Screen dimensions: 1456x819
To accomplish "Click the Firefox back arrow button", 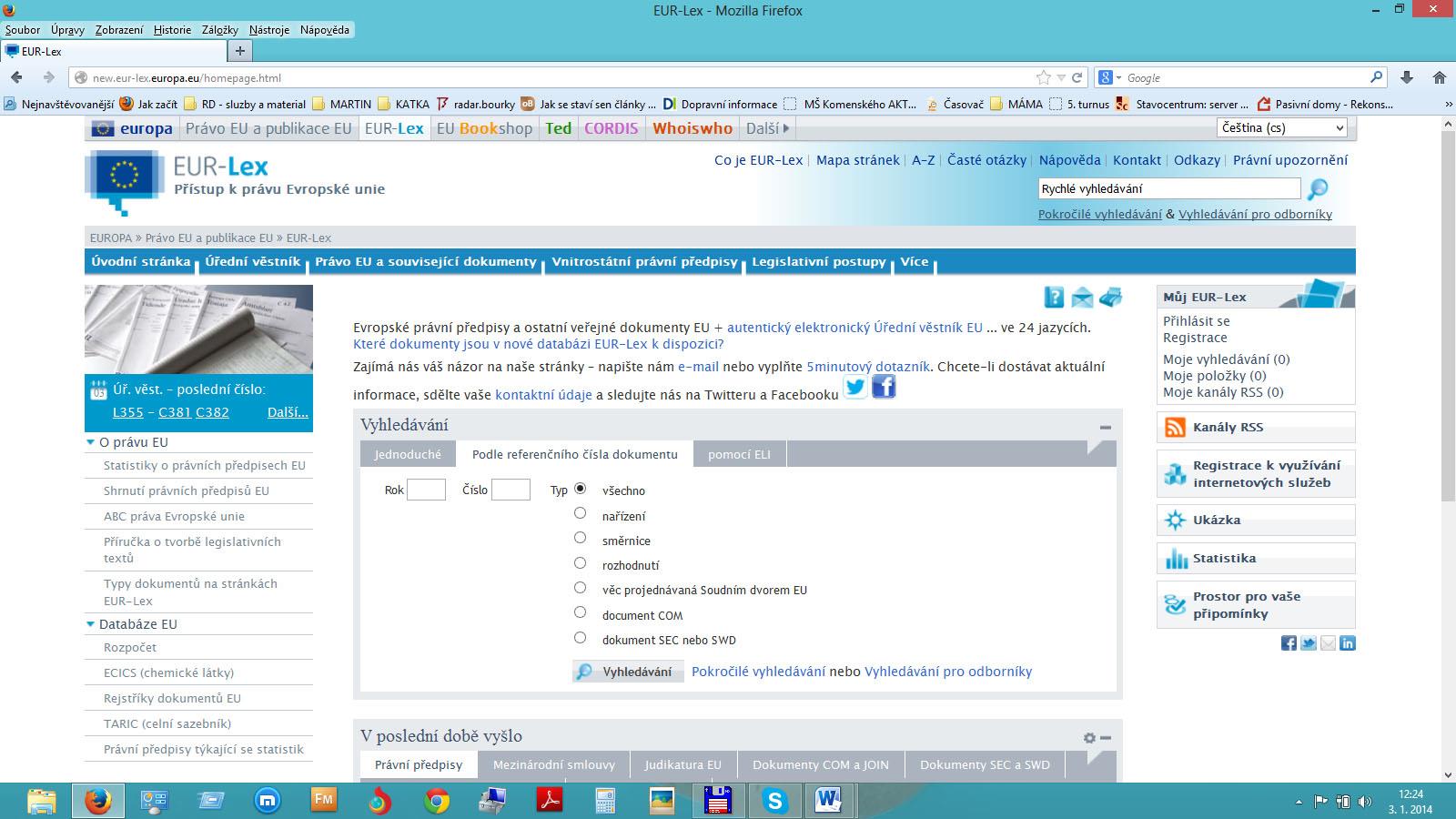I will tap(16, 77).
